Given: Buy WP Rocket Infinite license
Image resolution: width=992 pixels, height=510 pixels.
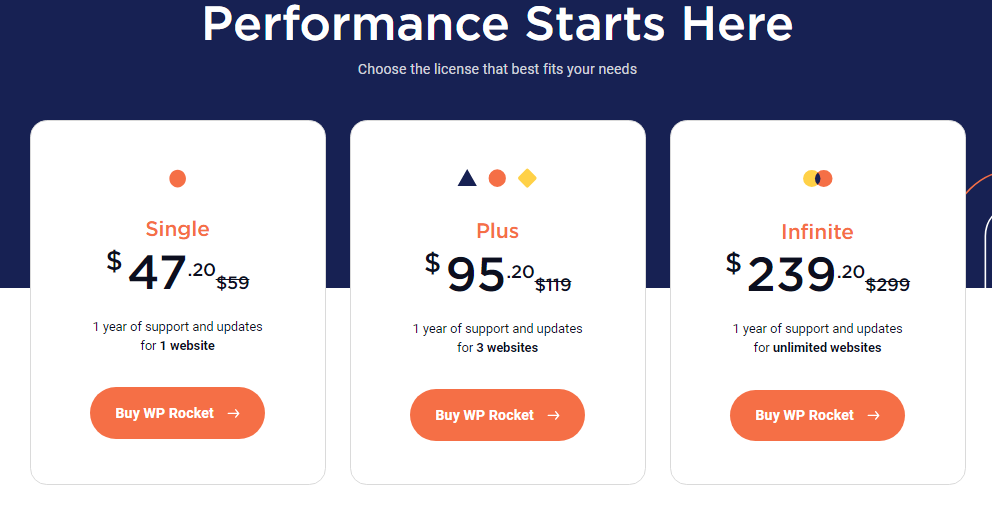Looking at the screenshot, I should tap(817, 415).
